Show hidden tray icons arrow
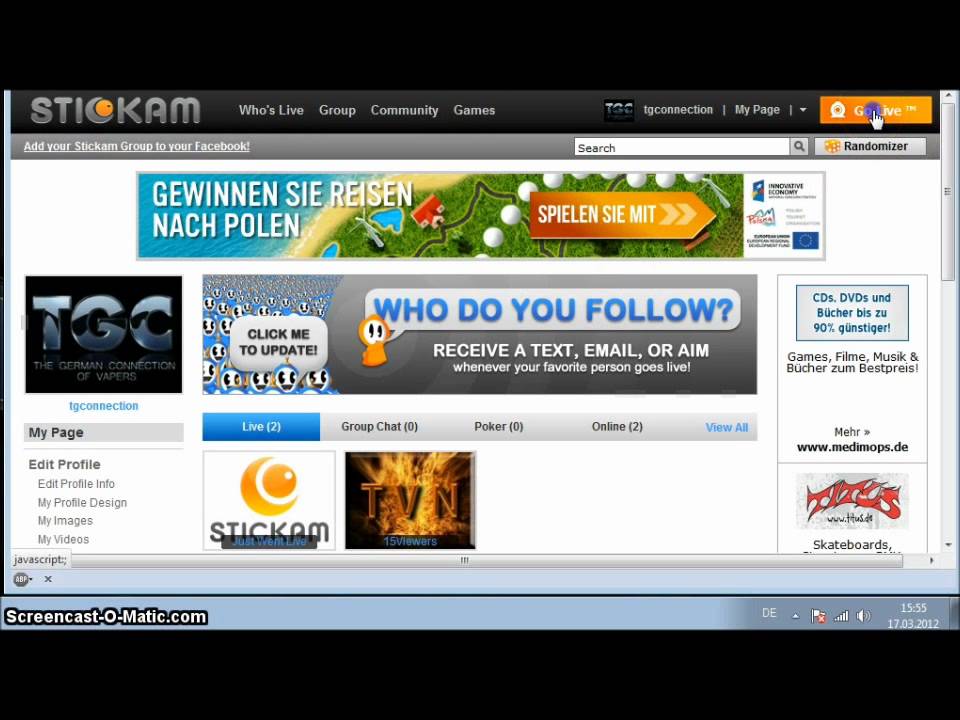960x720 pixels. [795, 616]
